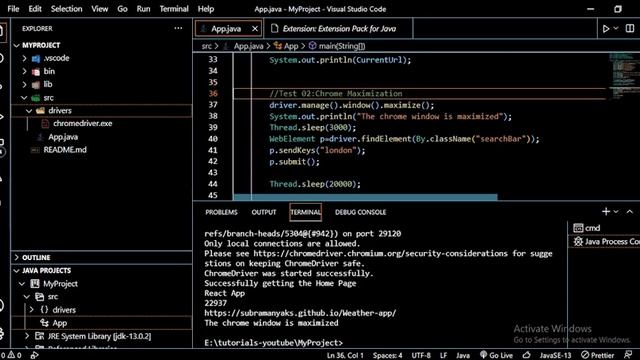Click the lib folder icon
The height and width of the screenshot is (360, 640).
(36, 85)
